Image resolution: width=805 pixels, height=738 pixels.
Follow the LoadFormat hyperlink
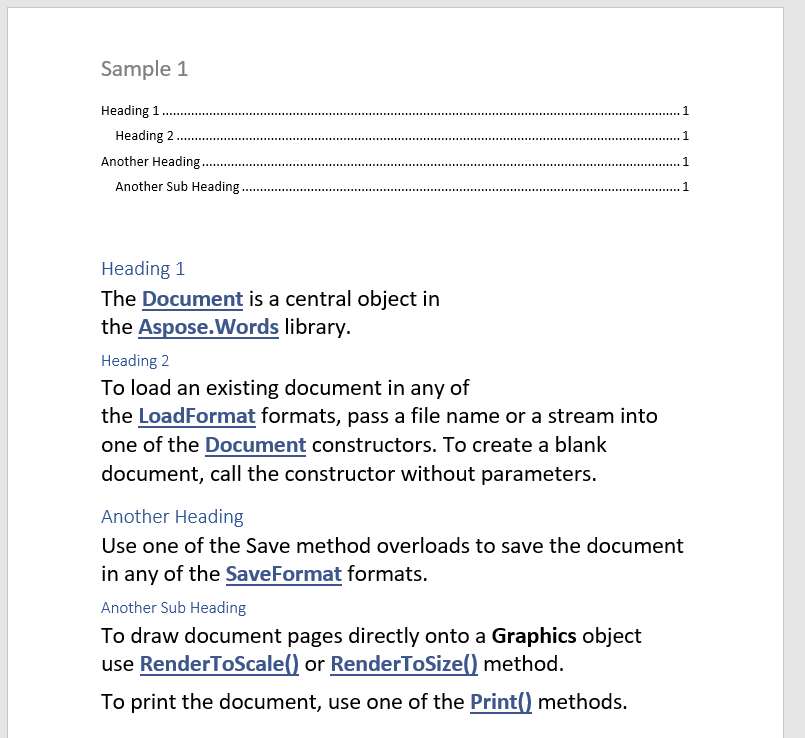pos(196,416)
